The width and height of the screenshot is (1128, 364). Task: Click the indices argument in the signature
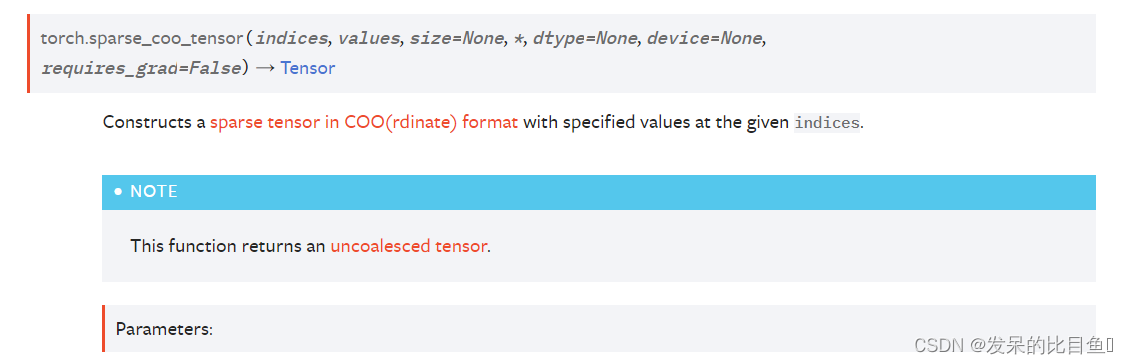click(292, 38)
